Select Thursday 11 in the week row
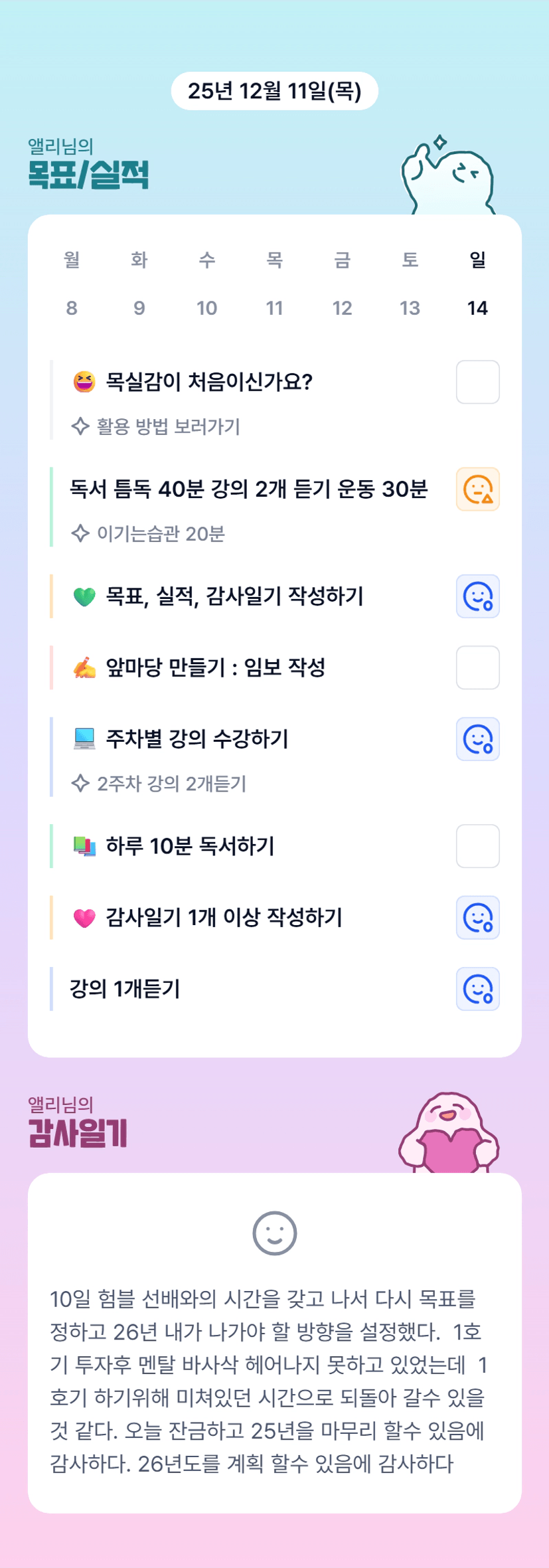549x1568 pixels. point(274,308)
